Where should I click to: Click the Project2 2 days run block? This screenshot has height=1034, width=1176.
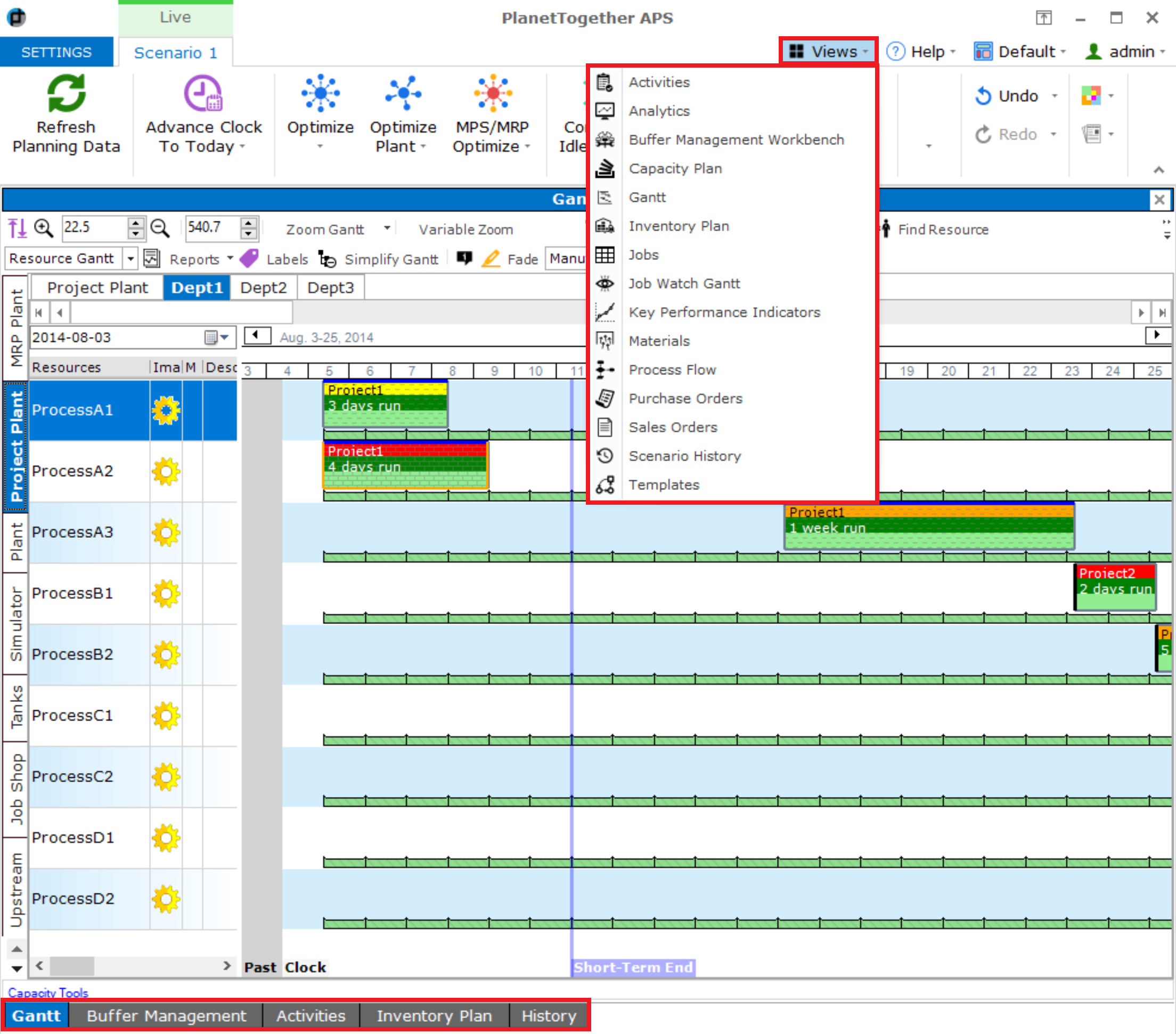tap(1116, 588)
